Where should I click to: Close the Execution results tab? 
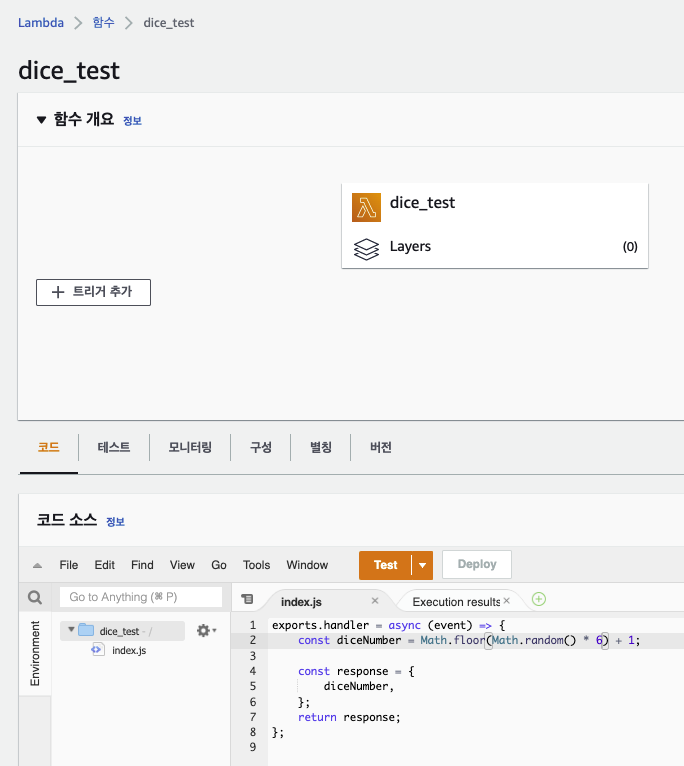pyautogui.click(x=506, y=601)
